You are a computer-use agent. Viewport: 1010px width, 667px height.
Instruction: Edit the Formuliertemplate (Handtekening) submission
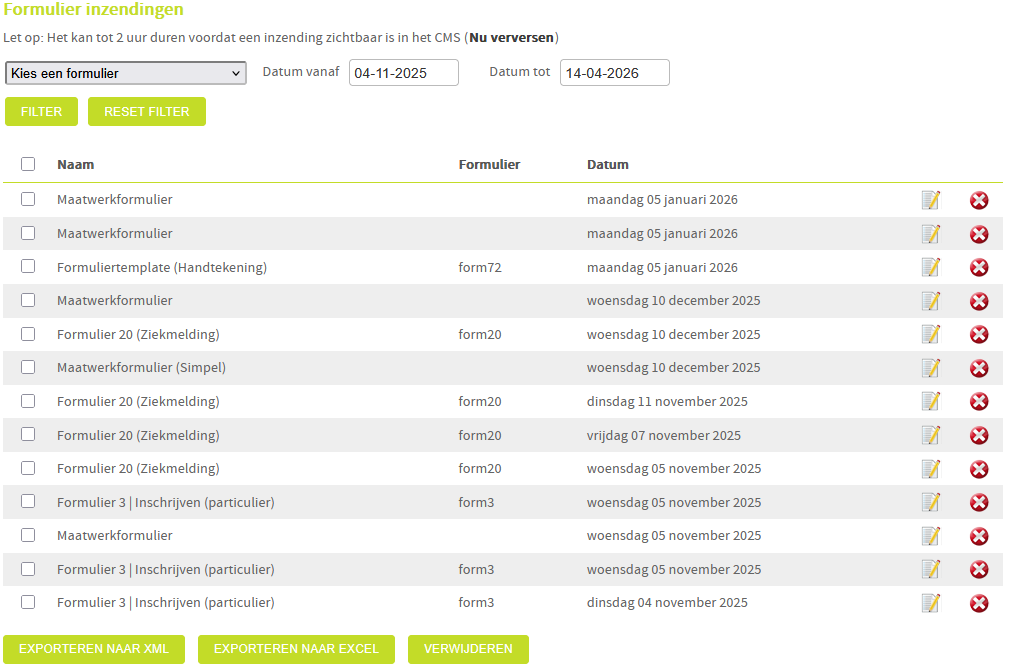point(931,267)
